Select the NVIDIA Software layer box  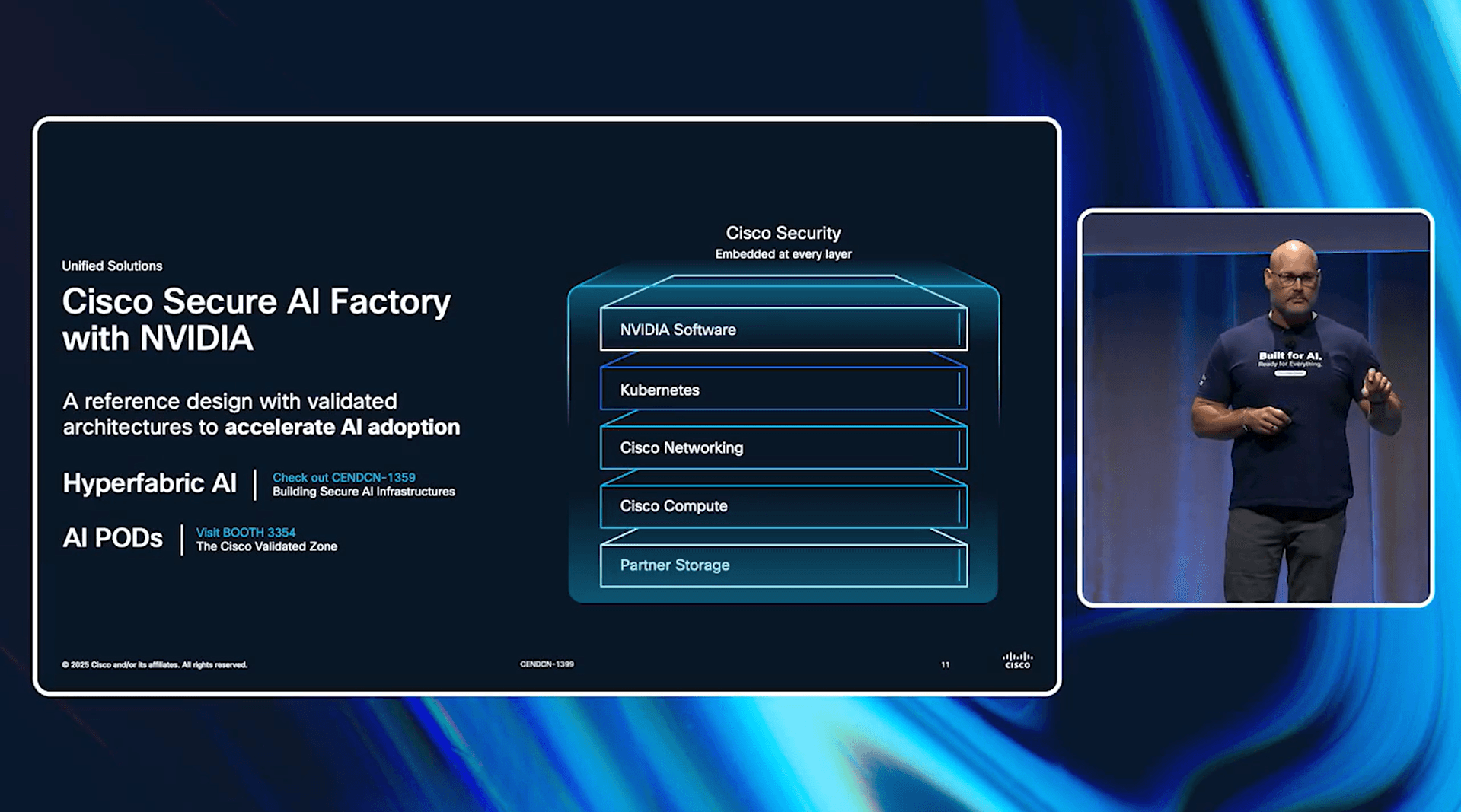click(783, 330)
